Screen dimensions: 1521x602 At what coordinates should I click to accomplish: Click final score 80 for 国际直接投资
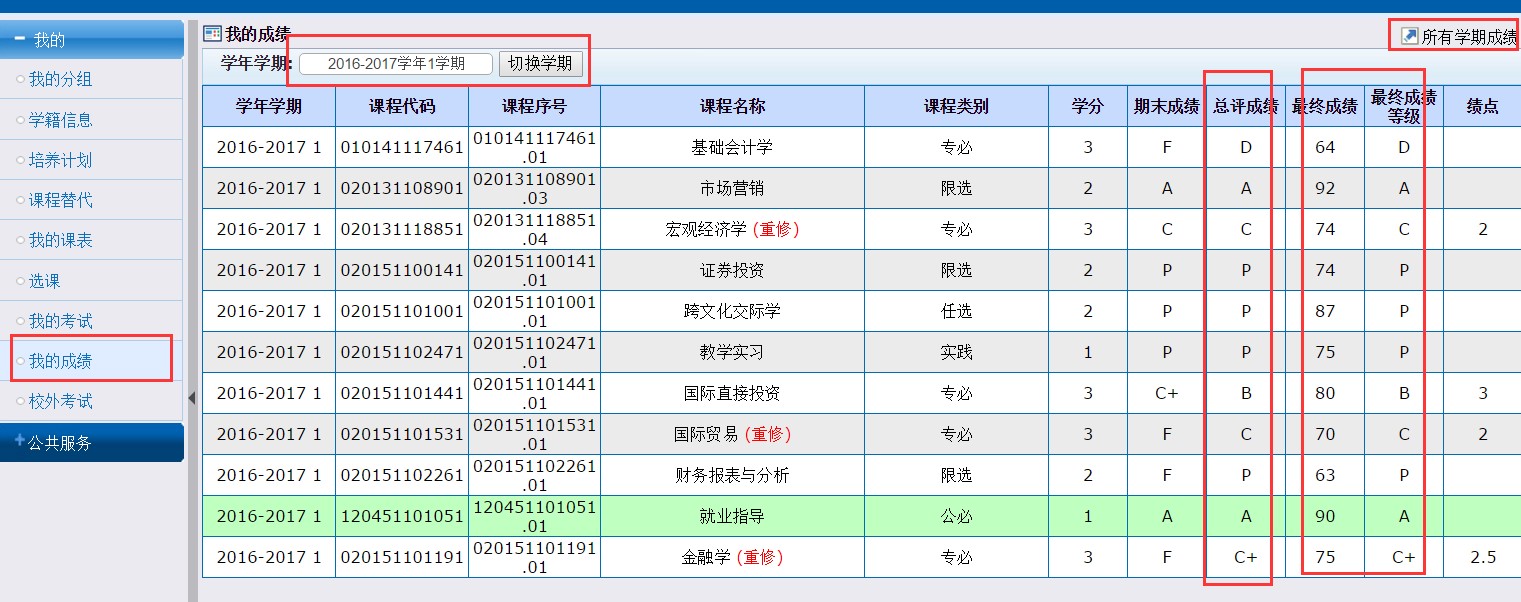(1325, 394)
